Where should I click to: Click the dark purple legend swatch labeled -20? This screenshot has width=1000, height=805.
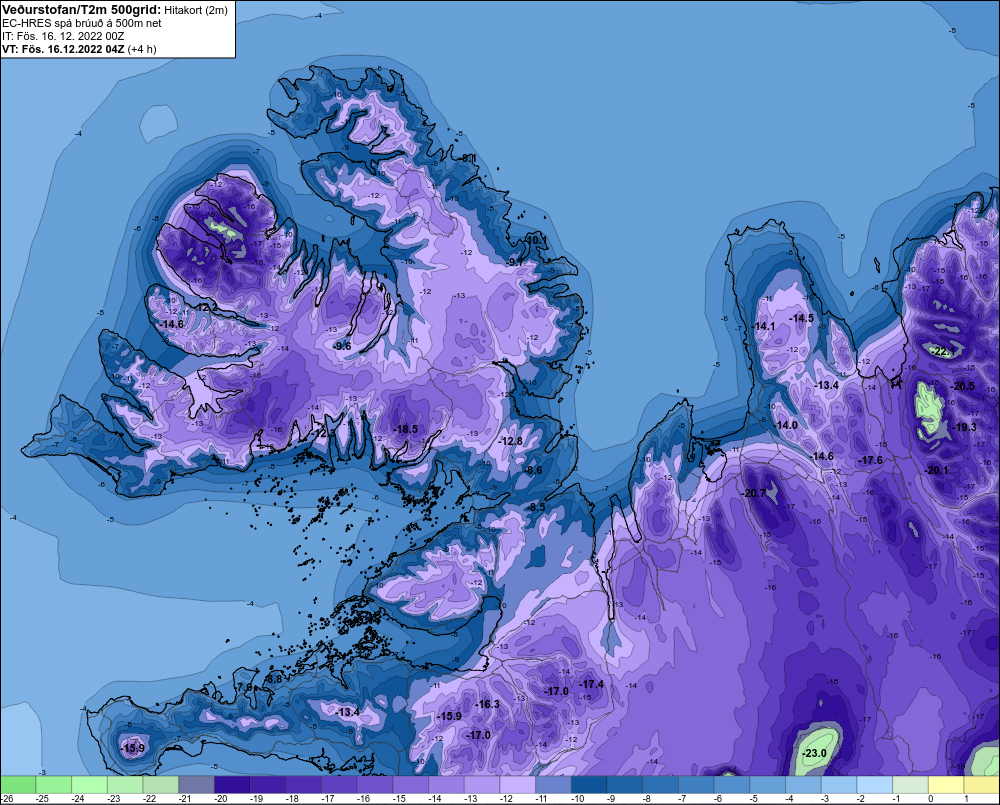click(x=232, y=784)
